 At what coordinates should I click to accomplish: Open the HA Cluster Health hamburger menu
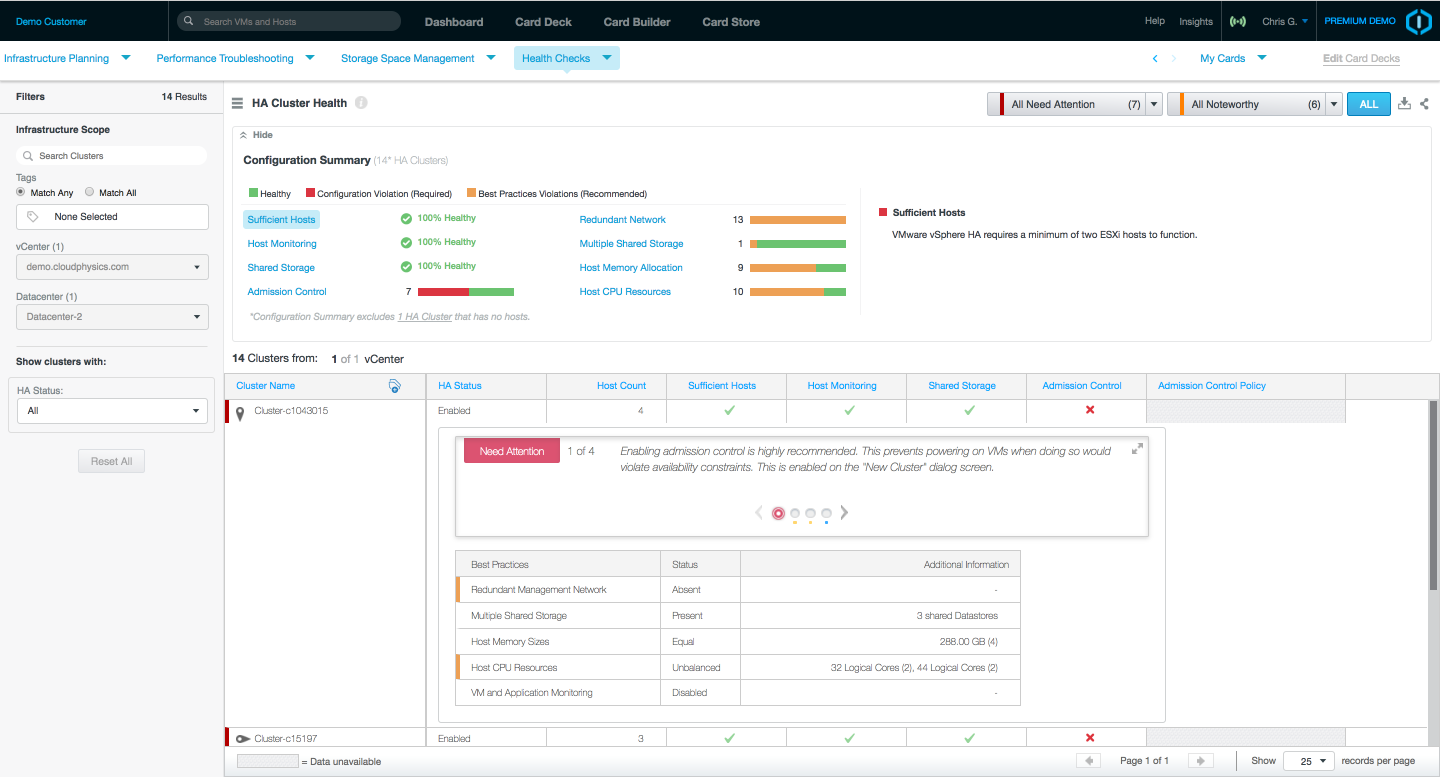coord(238,103)
